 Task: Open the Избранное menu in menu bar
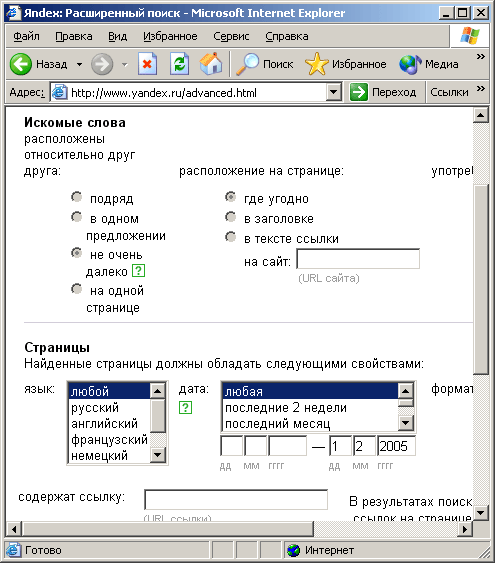170,36
